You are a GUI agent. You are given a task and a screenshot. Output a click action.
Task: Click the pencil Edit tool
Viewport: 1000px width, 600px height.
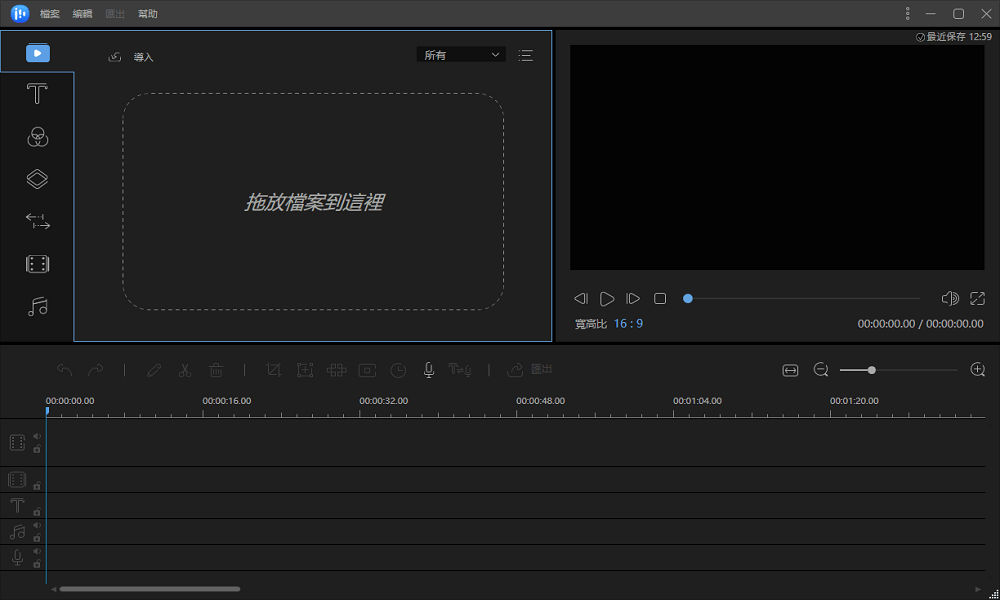click(154, 370)
